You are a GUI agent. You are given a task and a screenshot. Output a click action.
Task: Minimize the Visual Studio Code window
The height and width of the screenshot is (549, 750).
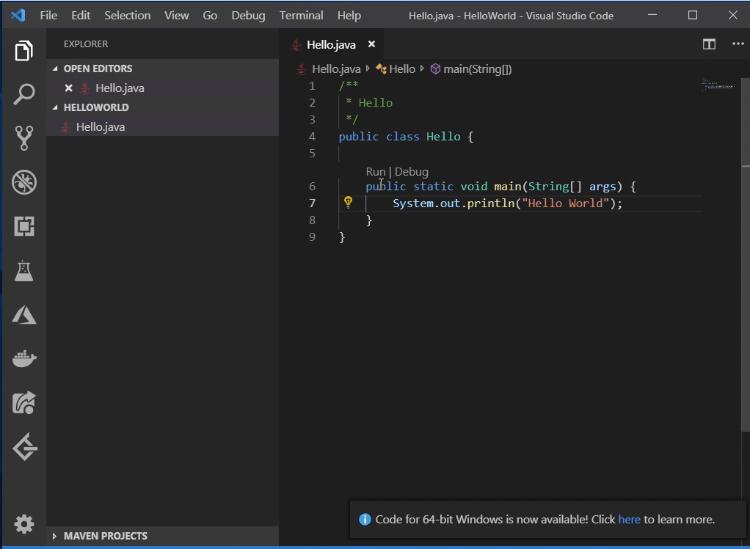652,15
